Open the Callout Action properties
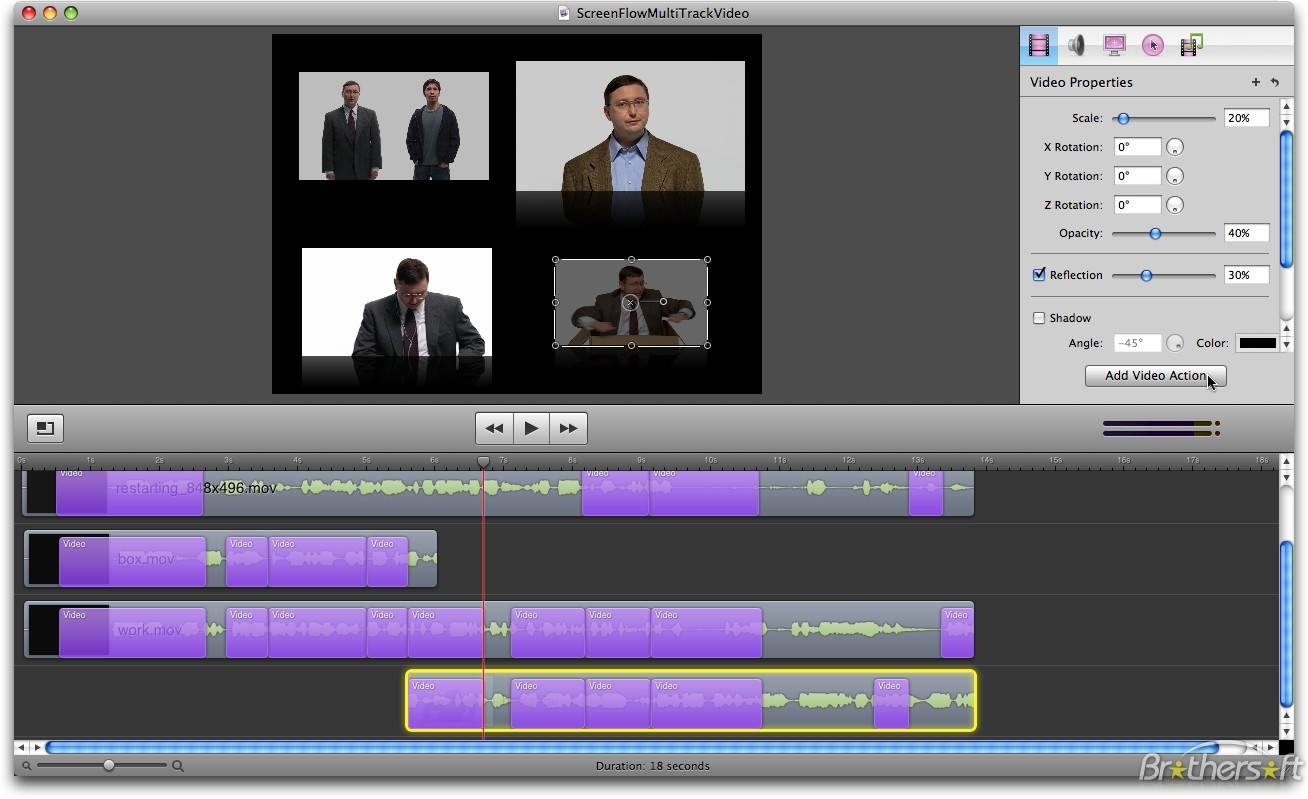Screen dimensions: 1308x799 point(1152,45)
